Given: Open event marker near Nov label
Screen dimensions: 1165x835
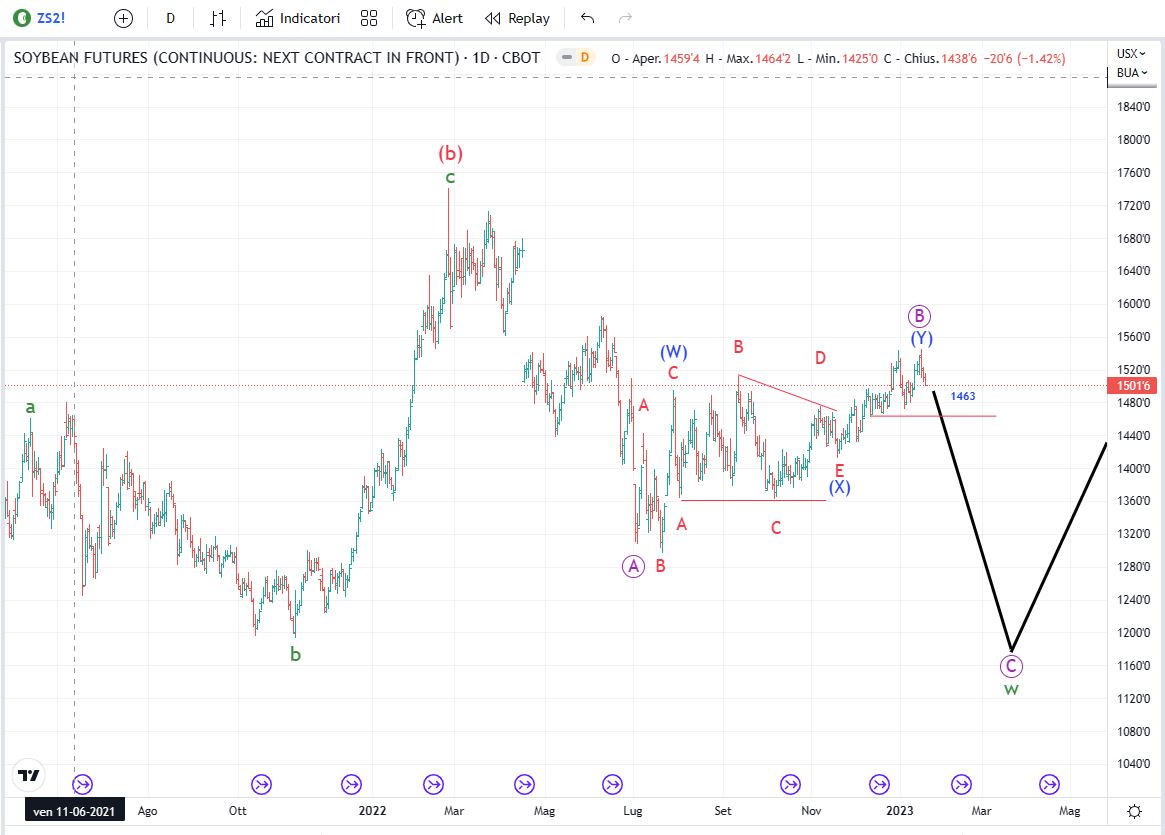Looking at the screenshot, I should click(x=791, y=784).
